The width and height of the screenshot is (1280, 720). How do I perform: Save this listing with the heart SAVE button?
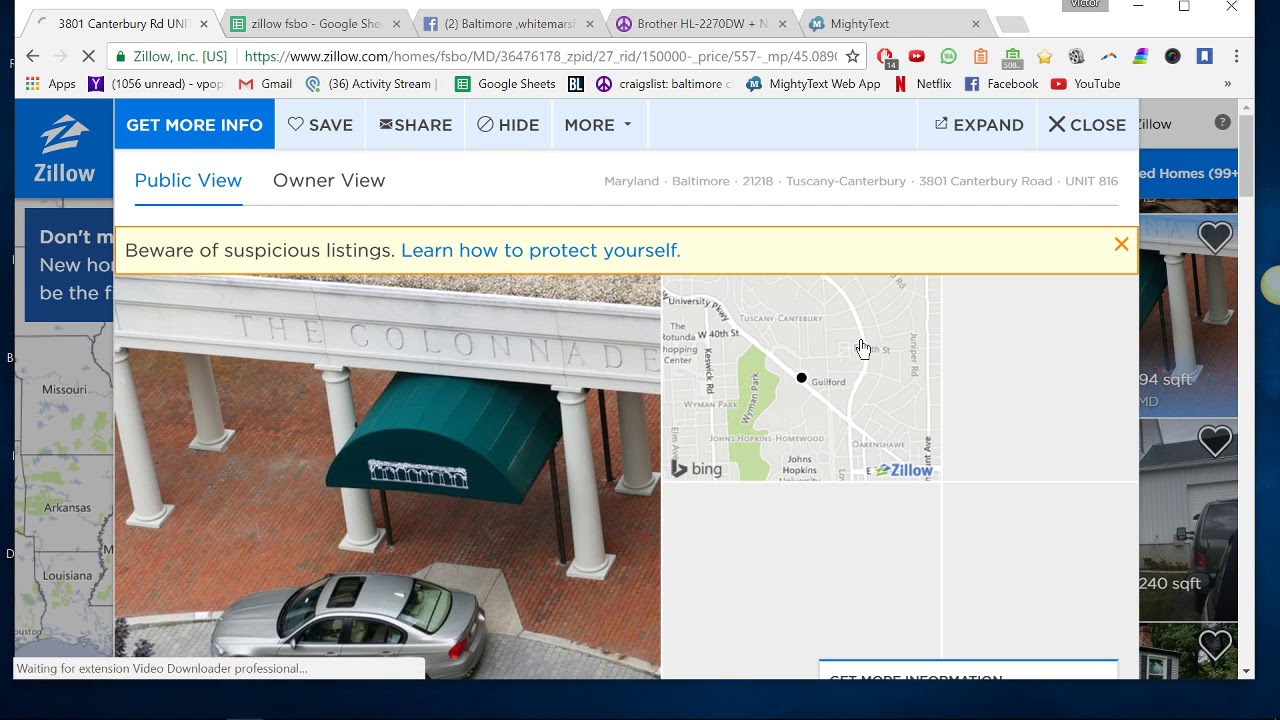pos(320,125)
